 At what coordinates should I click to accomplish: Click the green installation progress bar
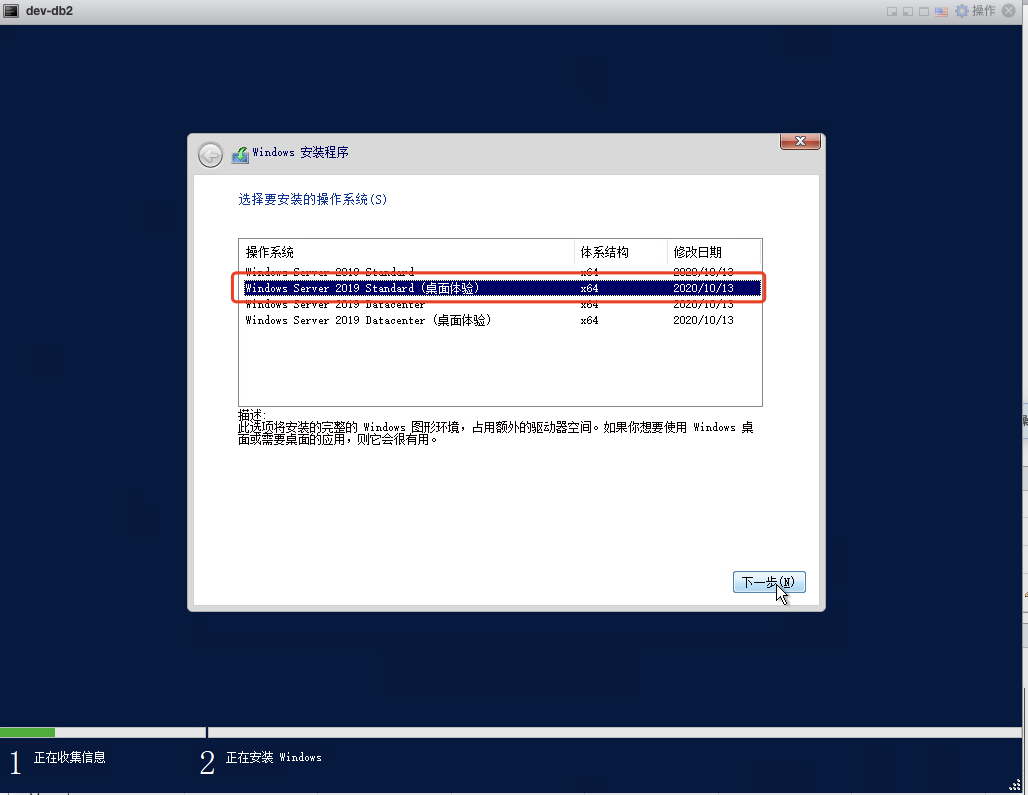click(27, 732)
